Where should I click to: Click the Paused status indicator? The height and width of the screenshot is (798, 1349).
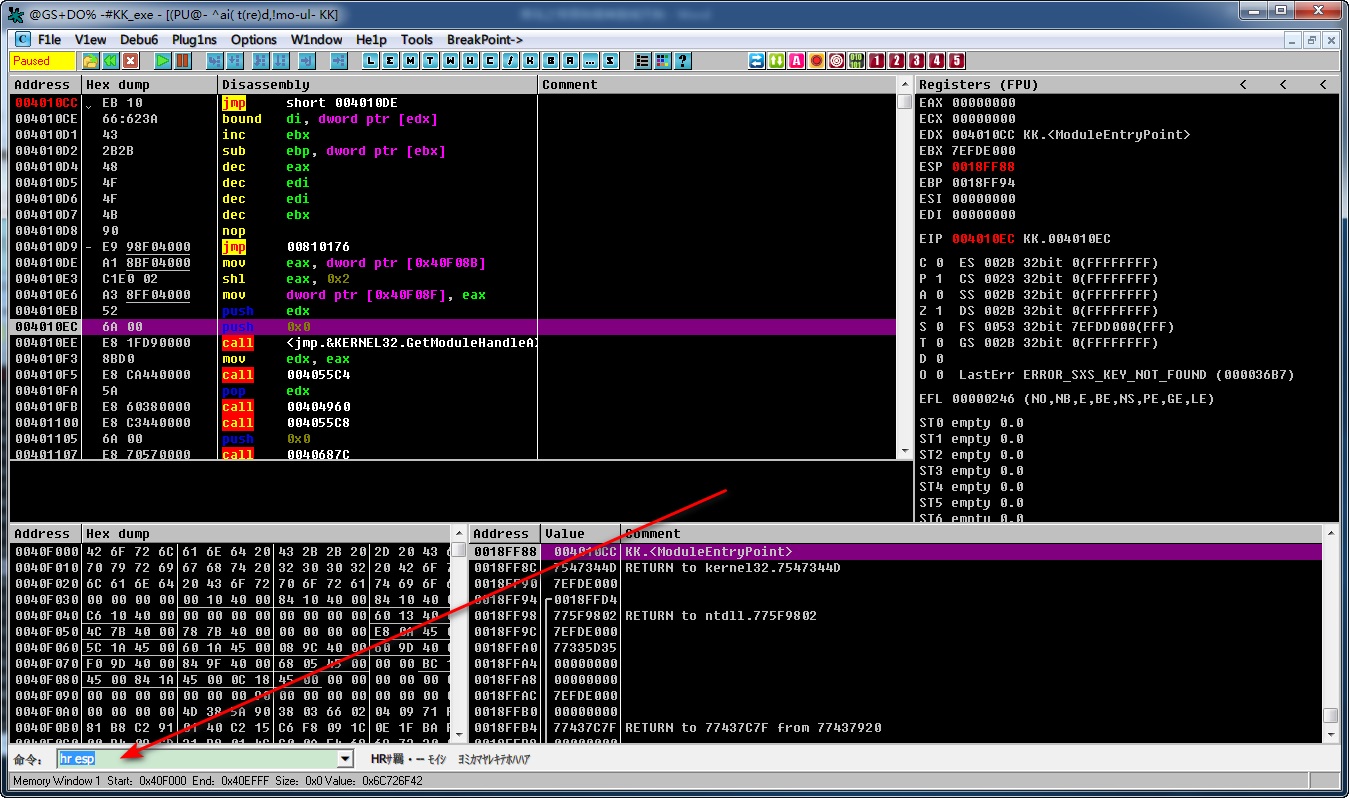[x=43, y=61]
